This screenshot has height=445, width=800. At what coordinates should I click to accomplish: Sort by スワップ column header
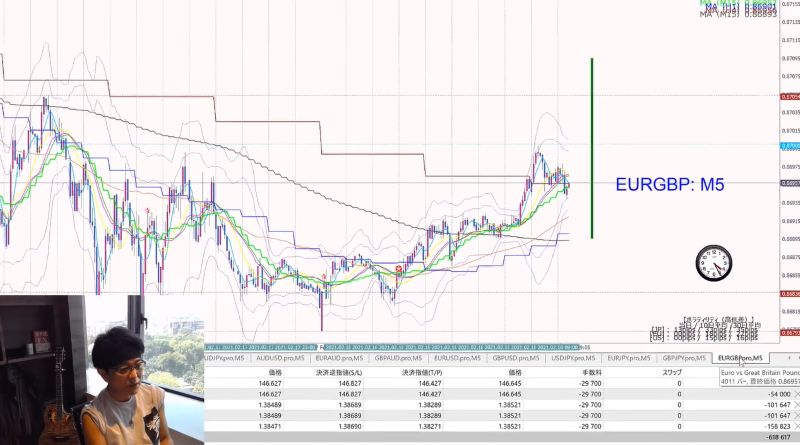[671, 373]
